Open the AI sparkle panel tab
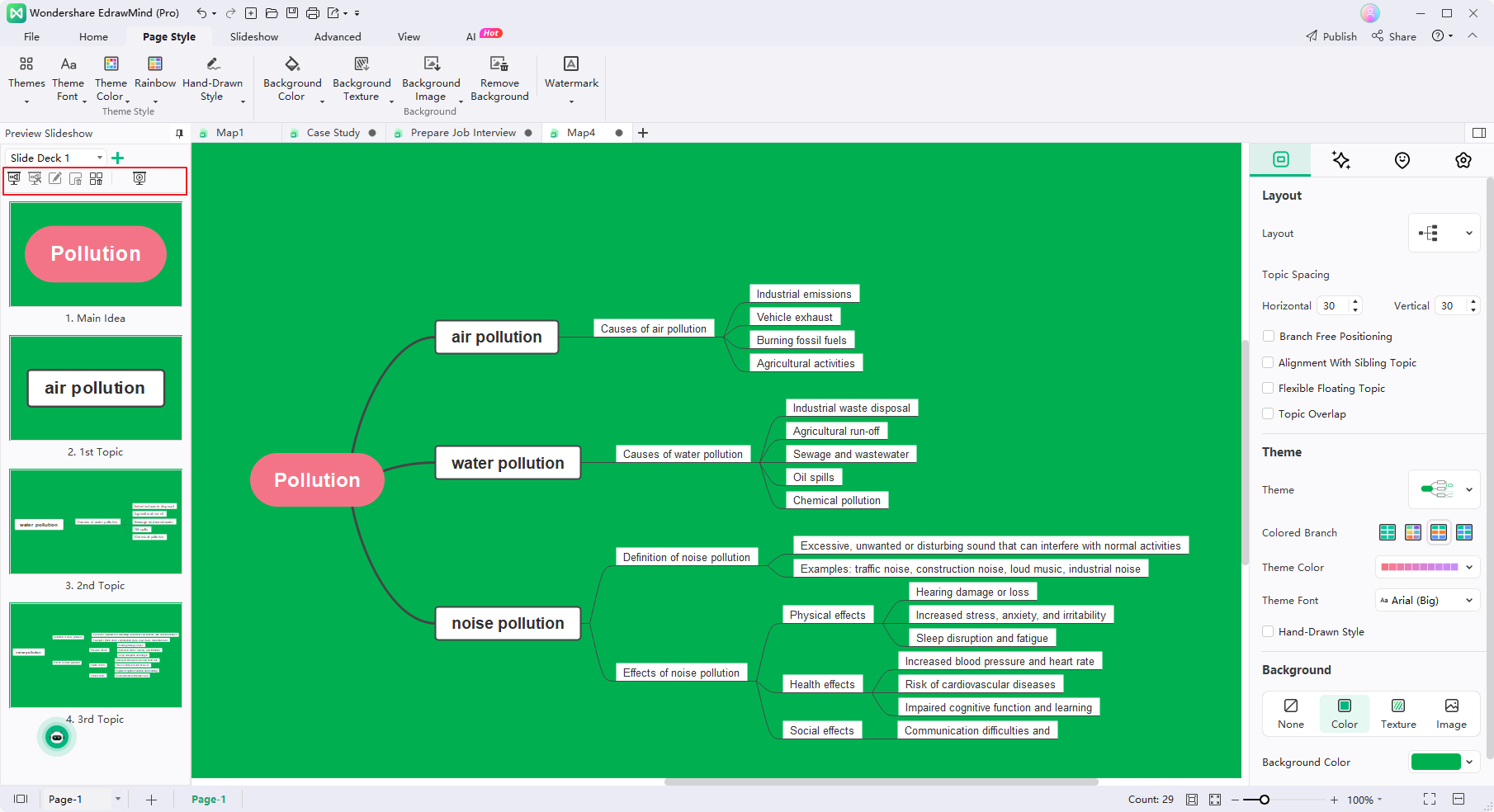This screenshot has height=812, width=1494. [x=1341, y=160]
